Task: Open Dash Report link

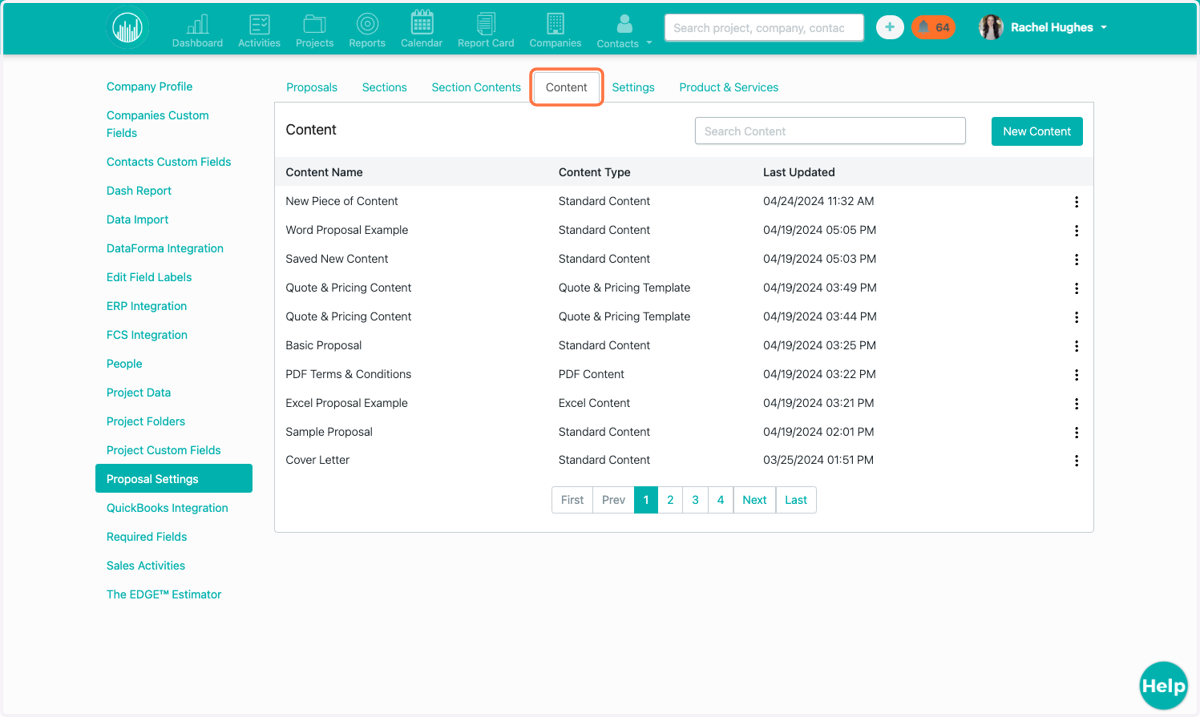Action: click(x=139, y=191)
